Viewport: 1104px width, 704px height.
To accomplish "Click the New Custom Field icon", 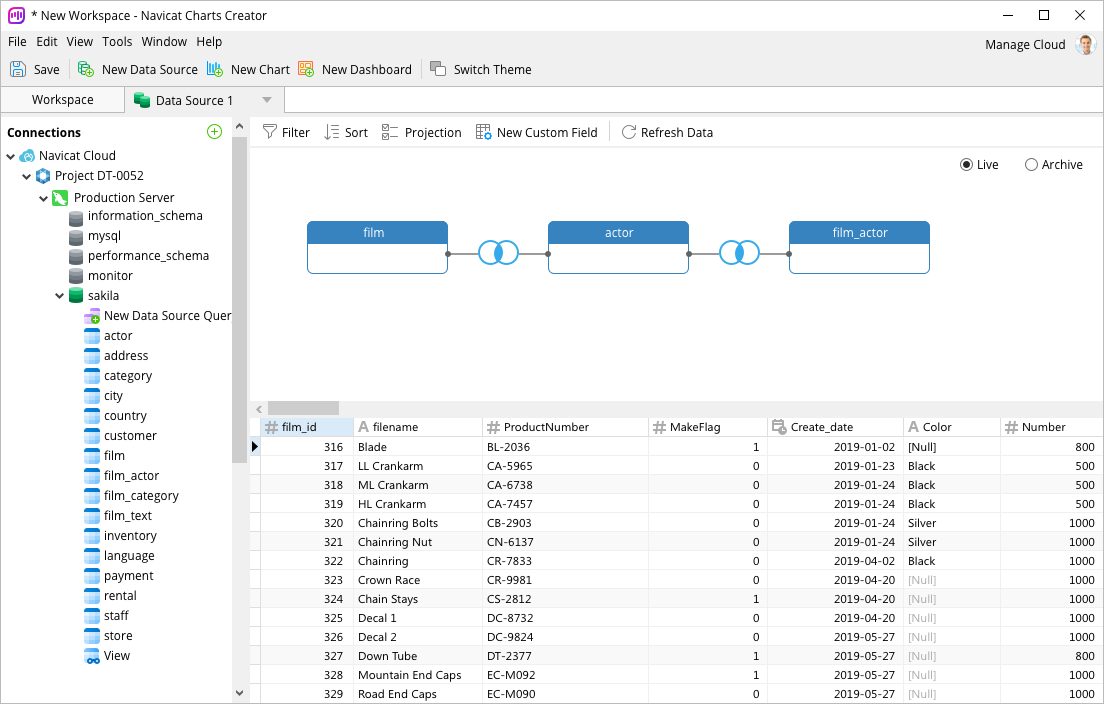I will pos(483,132).
